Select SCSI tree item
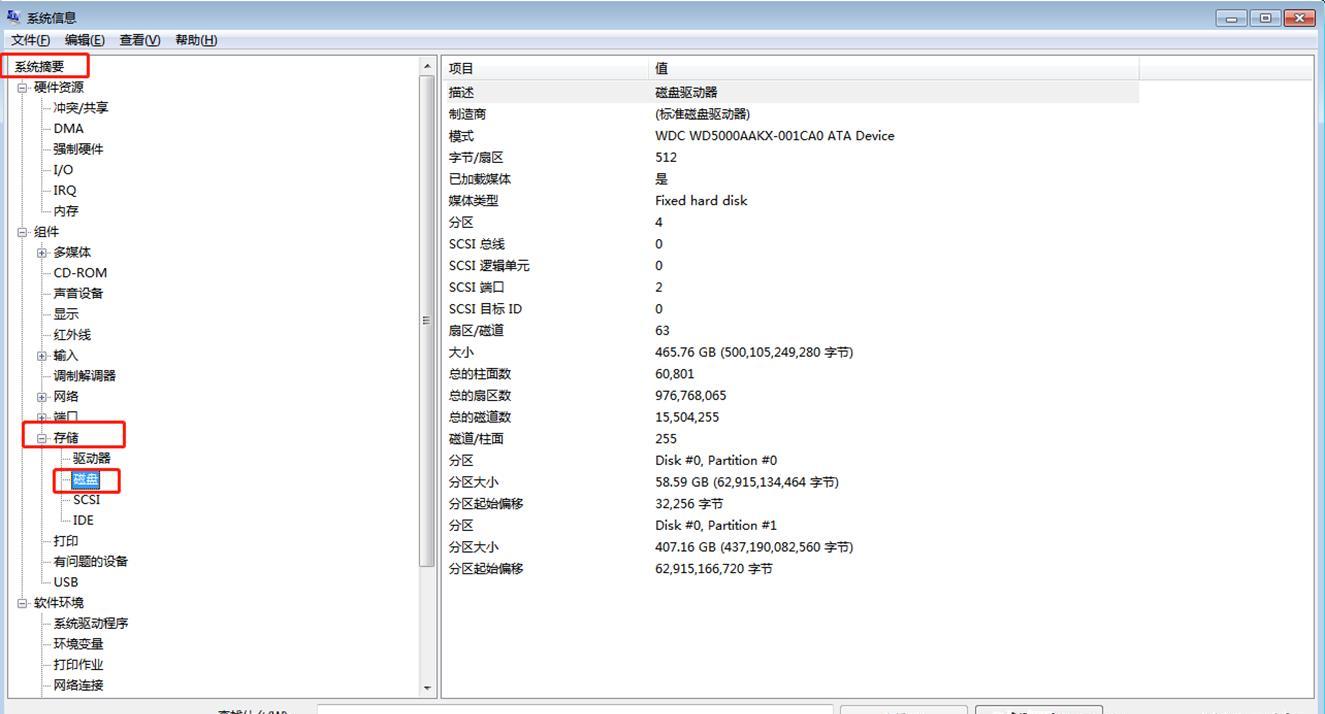 tap(86, 499)
